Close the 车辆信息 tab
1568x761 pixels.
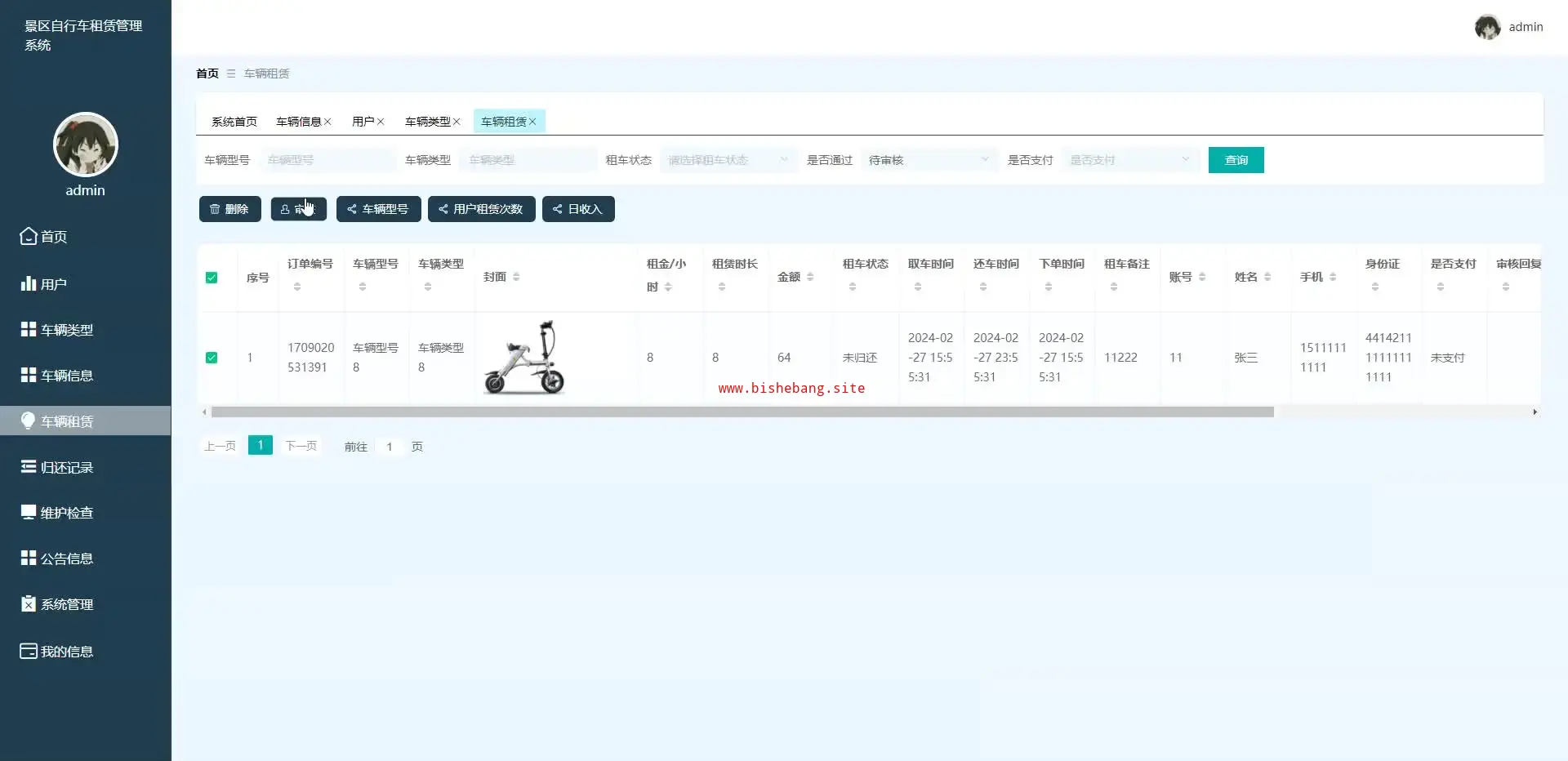[x=327, y=122]
